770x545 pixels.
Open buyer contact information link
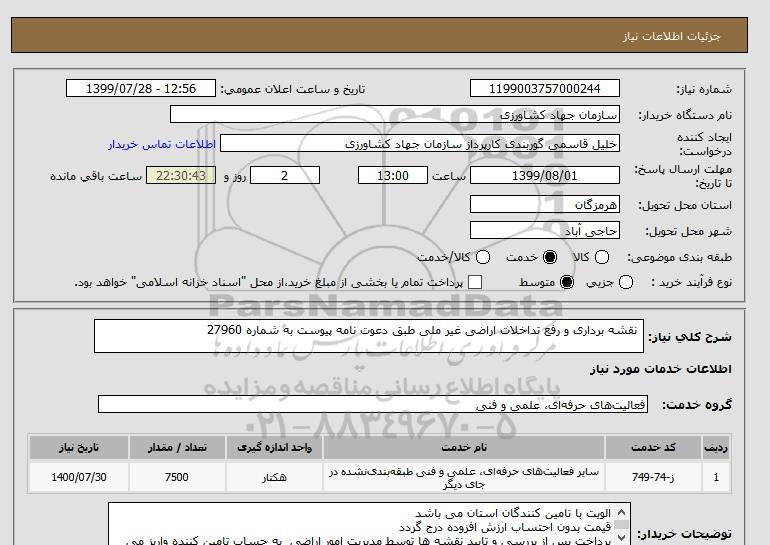click(162, 145)
